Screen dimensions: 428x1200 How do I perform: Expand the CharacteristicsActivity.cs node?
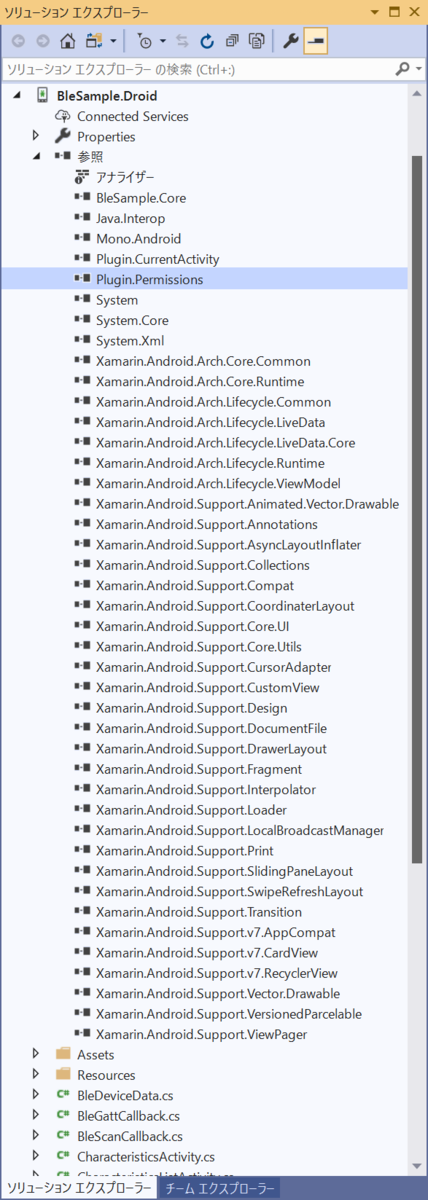[x=36, y=1156]
